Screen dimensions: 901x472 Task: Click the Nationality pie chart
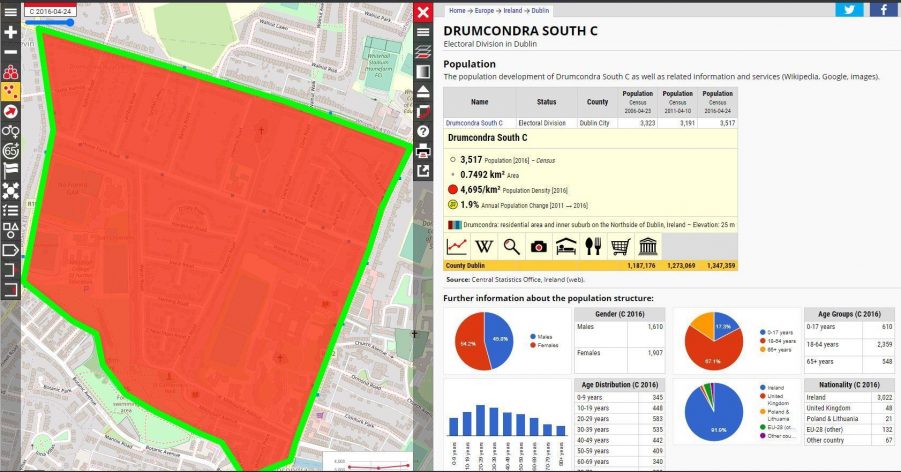tap(714, 412)
